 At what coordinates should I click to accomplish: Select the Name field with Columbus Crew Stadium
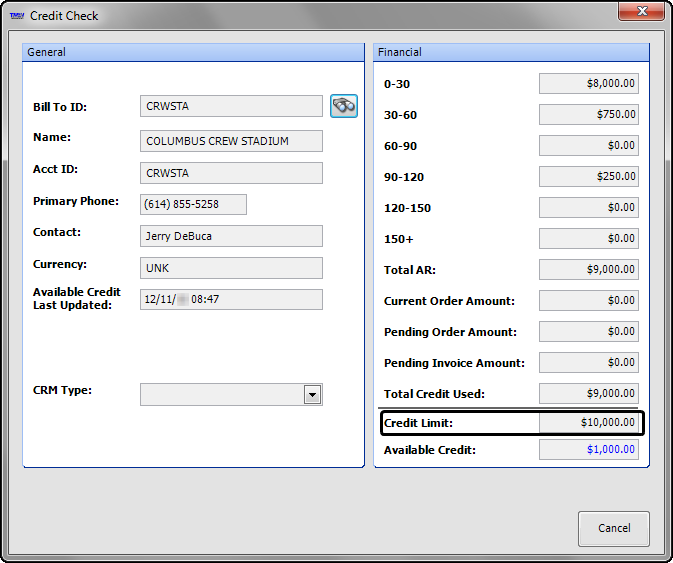click(231, 141)
